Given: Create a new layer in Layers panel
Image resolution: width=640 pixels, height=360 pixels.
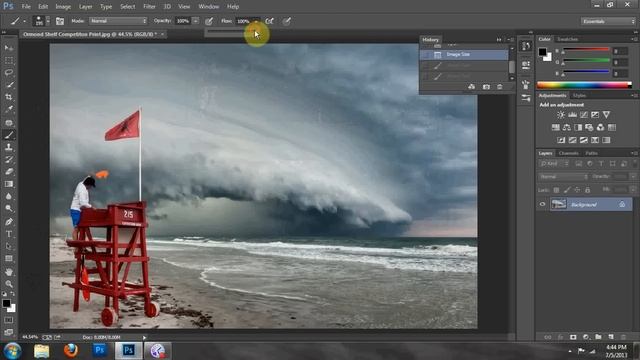Looking at the screenshot, I should [611, 337].
